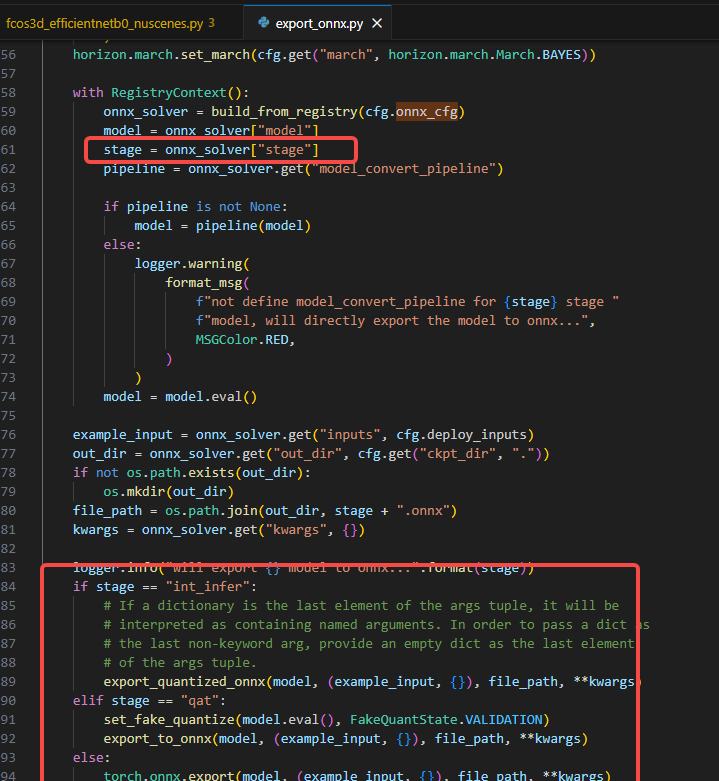Viewport: 719px width, 781px height.
Task: Switch to the fcos3d_efficientnetb0_nuscenes.py tab
Action: [x=102, y=22]
